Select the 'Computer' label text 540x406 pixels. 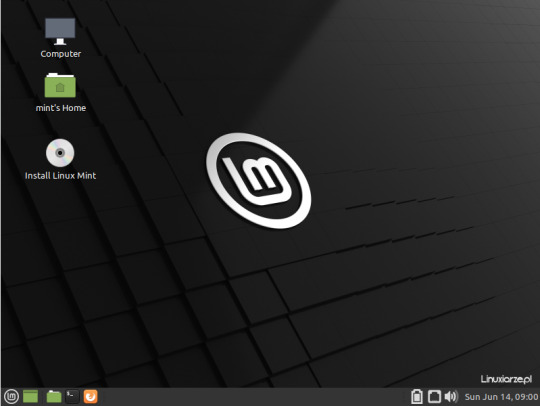click(61, 54)
